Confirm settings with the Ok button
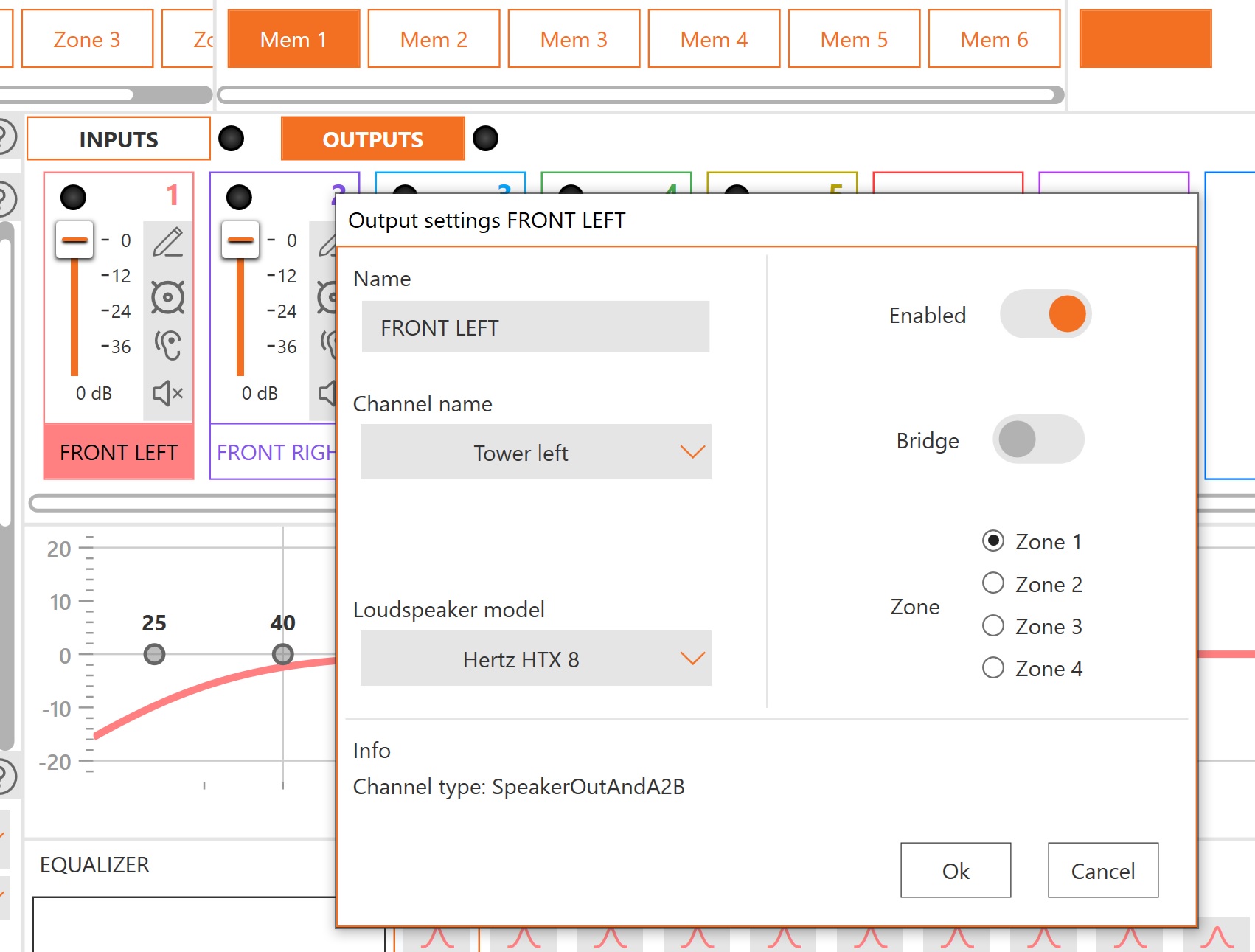 tap(955, 870)
